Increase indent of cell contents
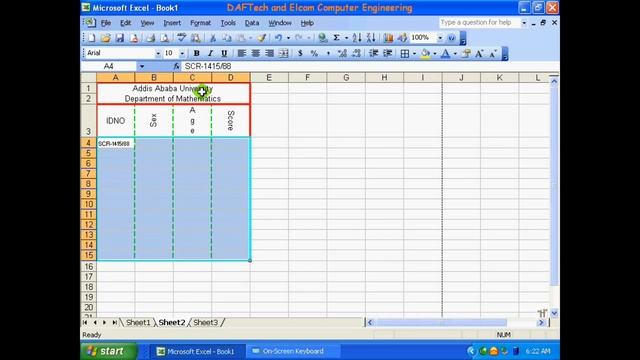This screenshot has height=360, width=640. 387,53
